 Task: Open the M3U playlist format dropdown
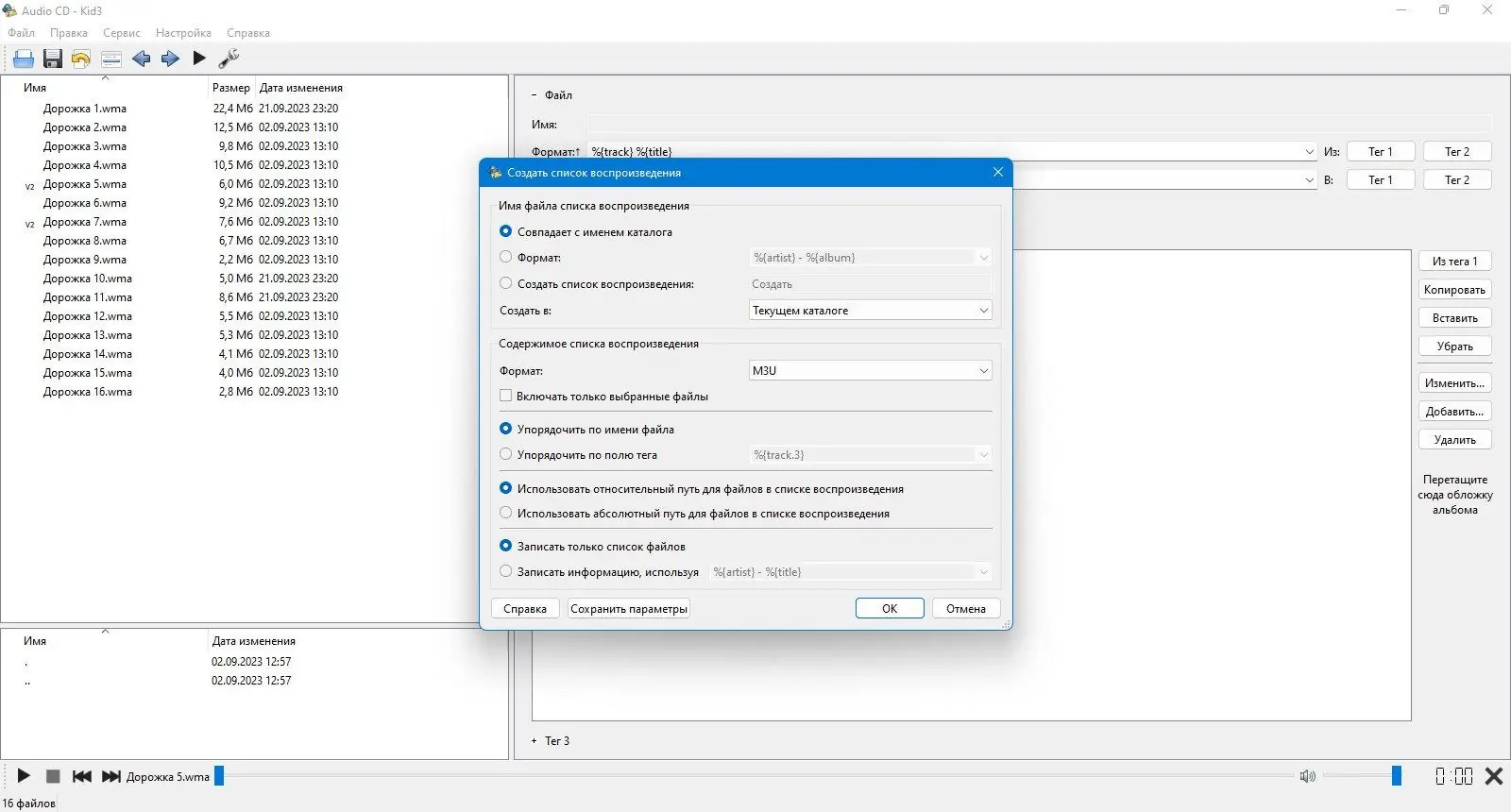(870, 370)
